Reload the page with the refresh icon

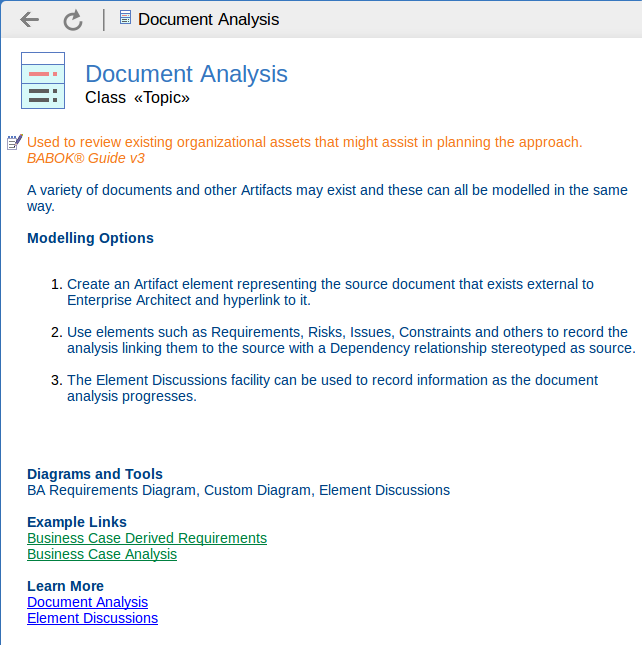coord(72,20)
